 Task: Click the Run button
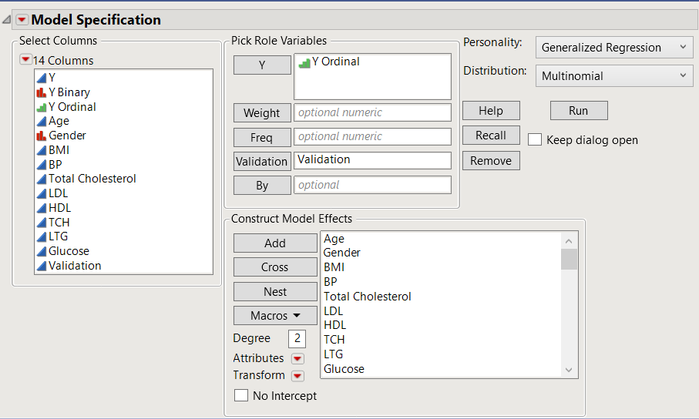578,110
